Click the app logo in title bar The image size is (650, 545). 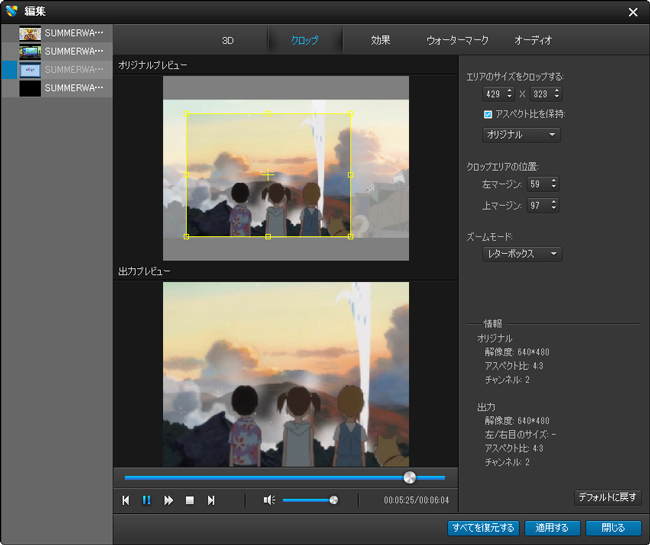[11, 11]
